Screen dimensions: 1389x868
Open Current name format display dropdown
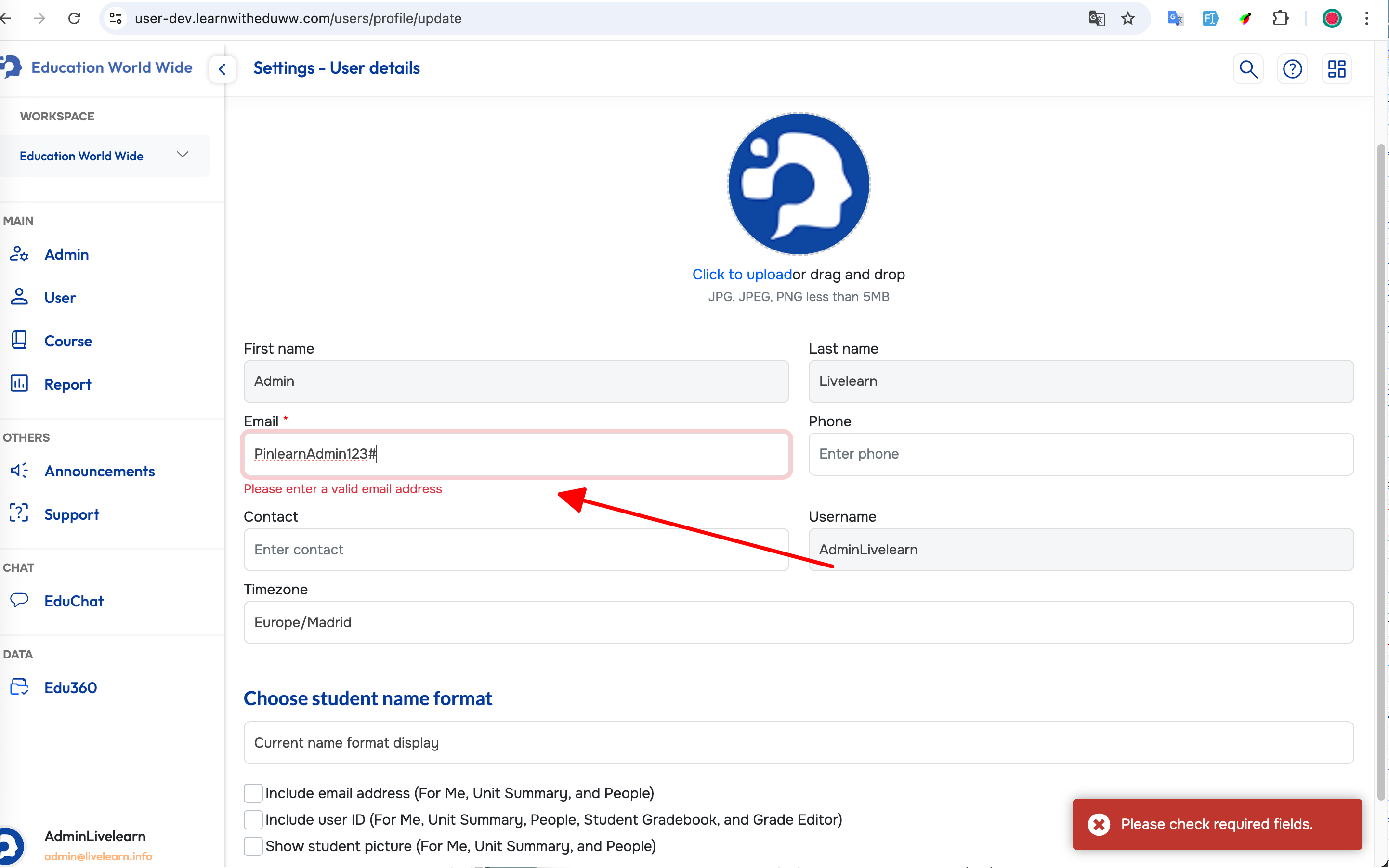click(799, 742)
